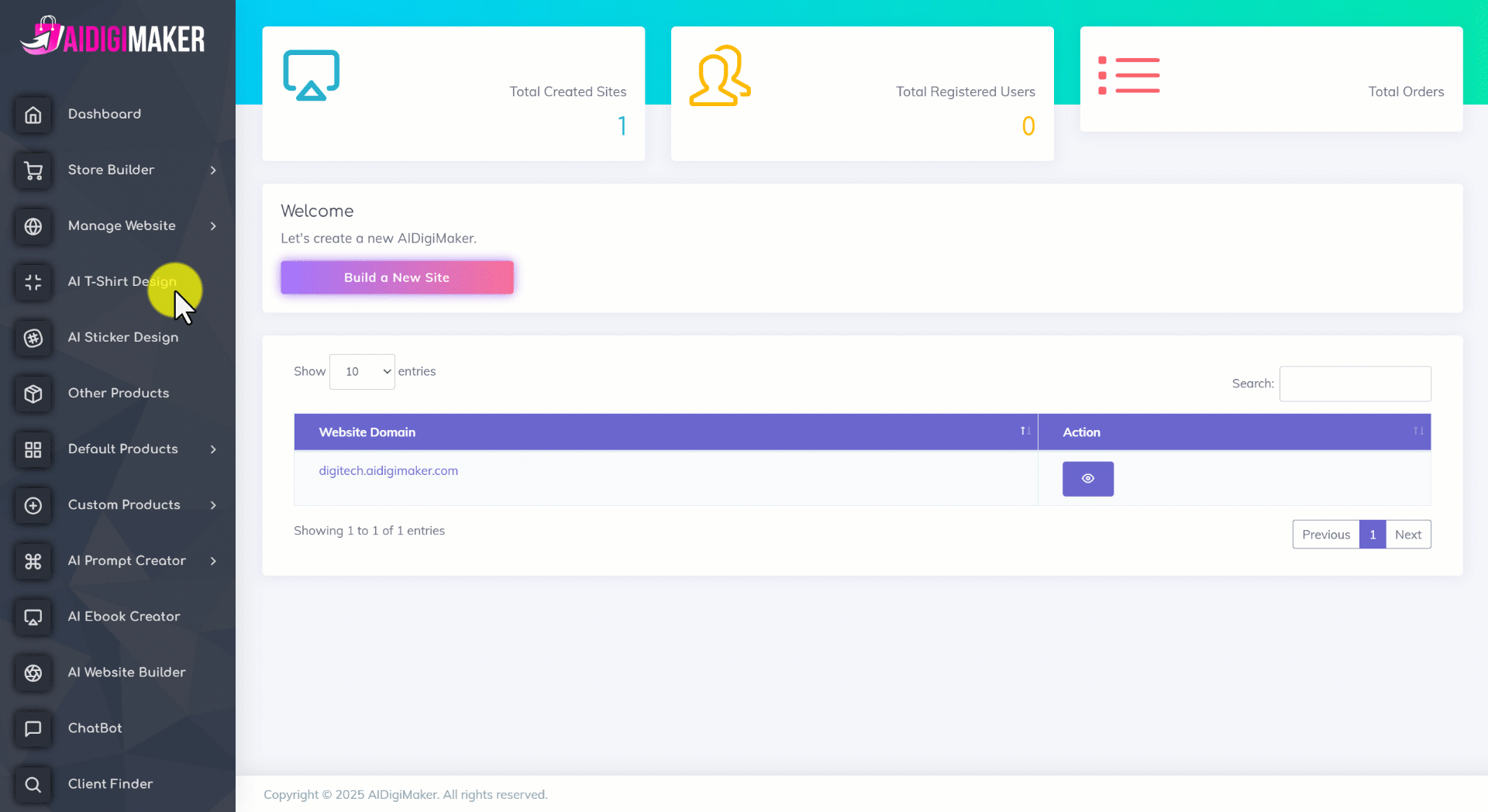
Task: Click the AI Website Builder icon
Action: pyautogui.click(x=33, y=673)
